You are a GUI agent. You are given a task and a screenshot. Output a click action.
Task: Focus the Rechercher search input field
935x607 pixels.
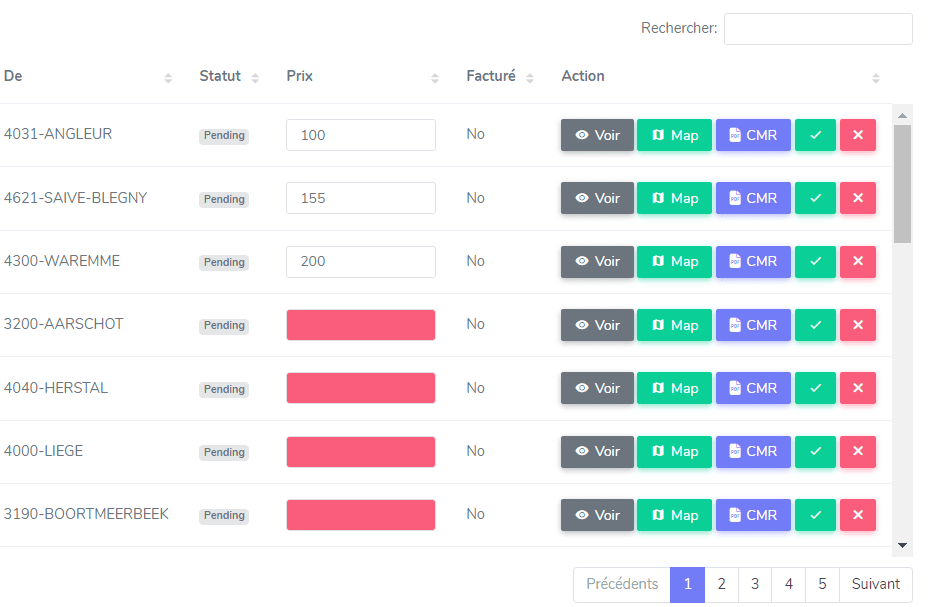pyautogui.click(x=817, y=29)
